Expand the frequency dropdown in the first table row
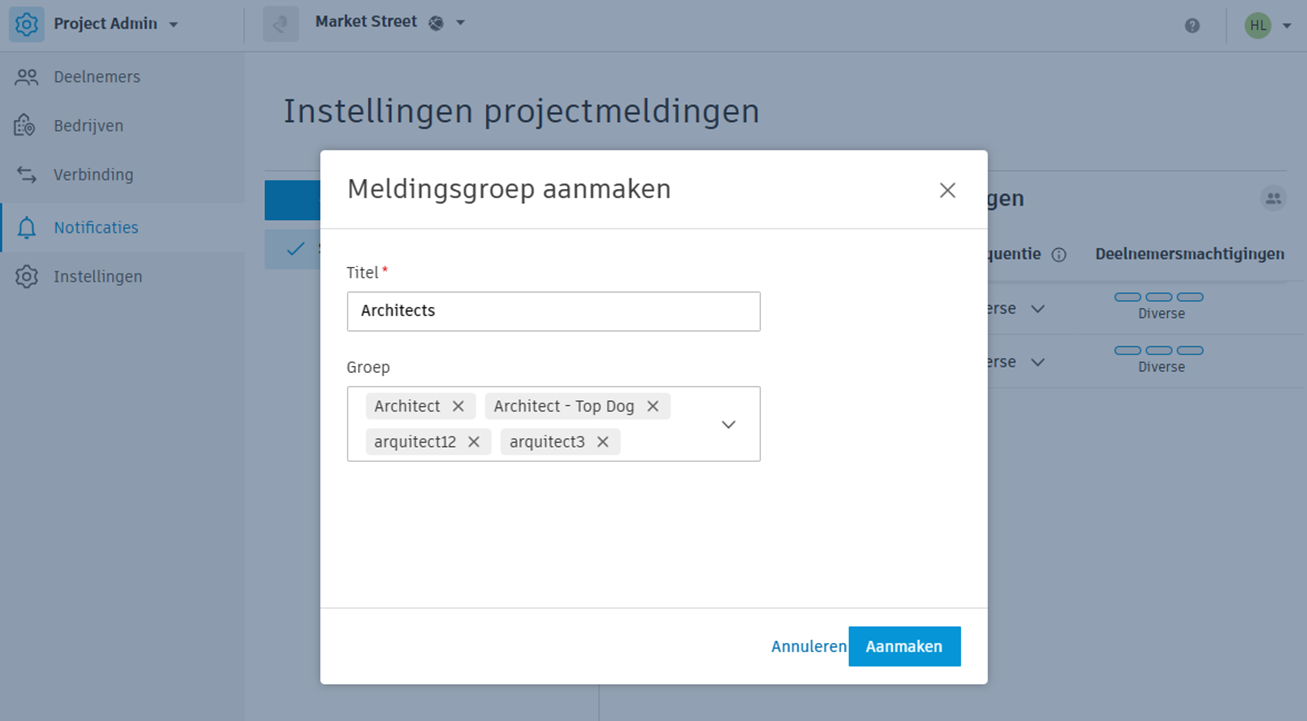Image resolution: width=1307 pixels, height=721 pixels. 1037,308
